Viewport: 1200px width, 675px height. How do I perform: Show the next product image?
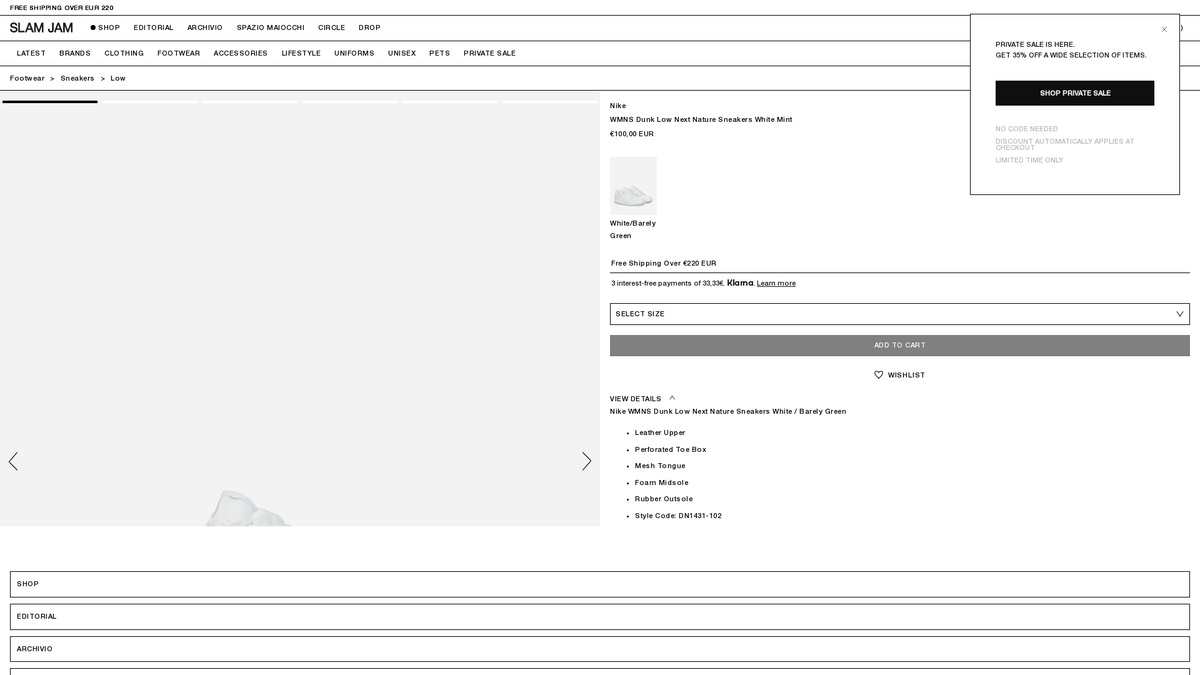[x=587, y=461]
